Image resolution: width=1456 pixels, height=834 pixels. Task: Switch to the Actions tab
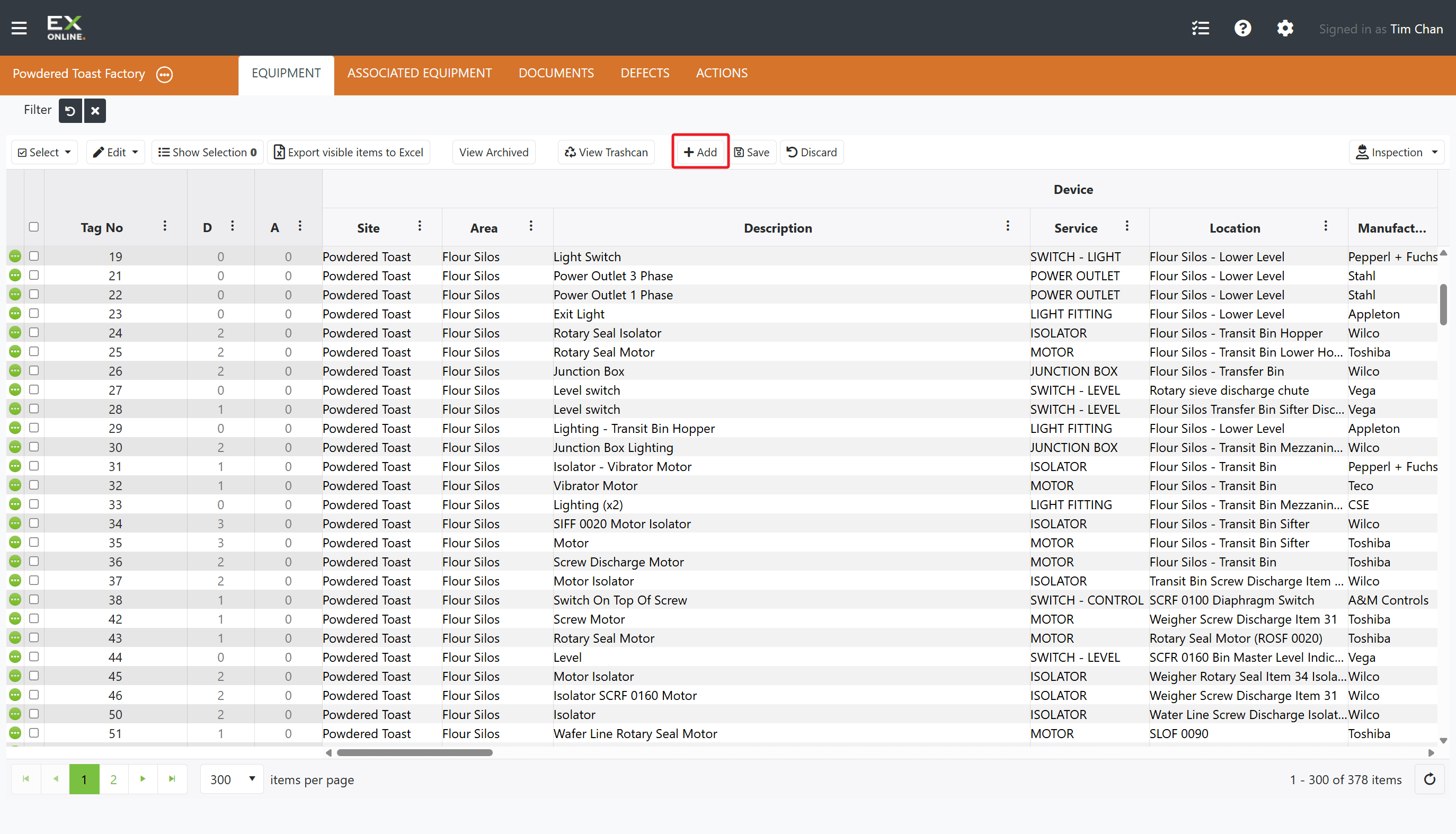(x=722, y=73)
